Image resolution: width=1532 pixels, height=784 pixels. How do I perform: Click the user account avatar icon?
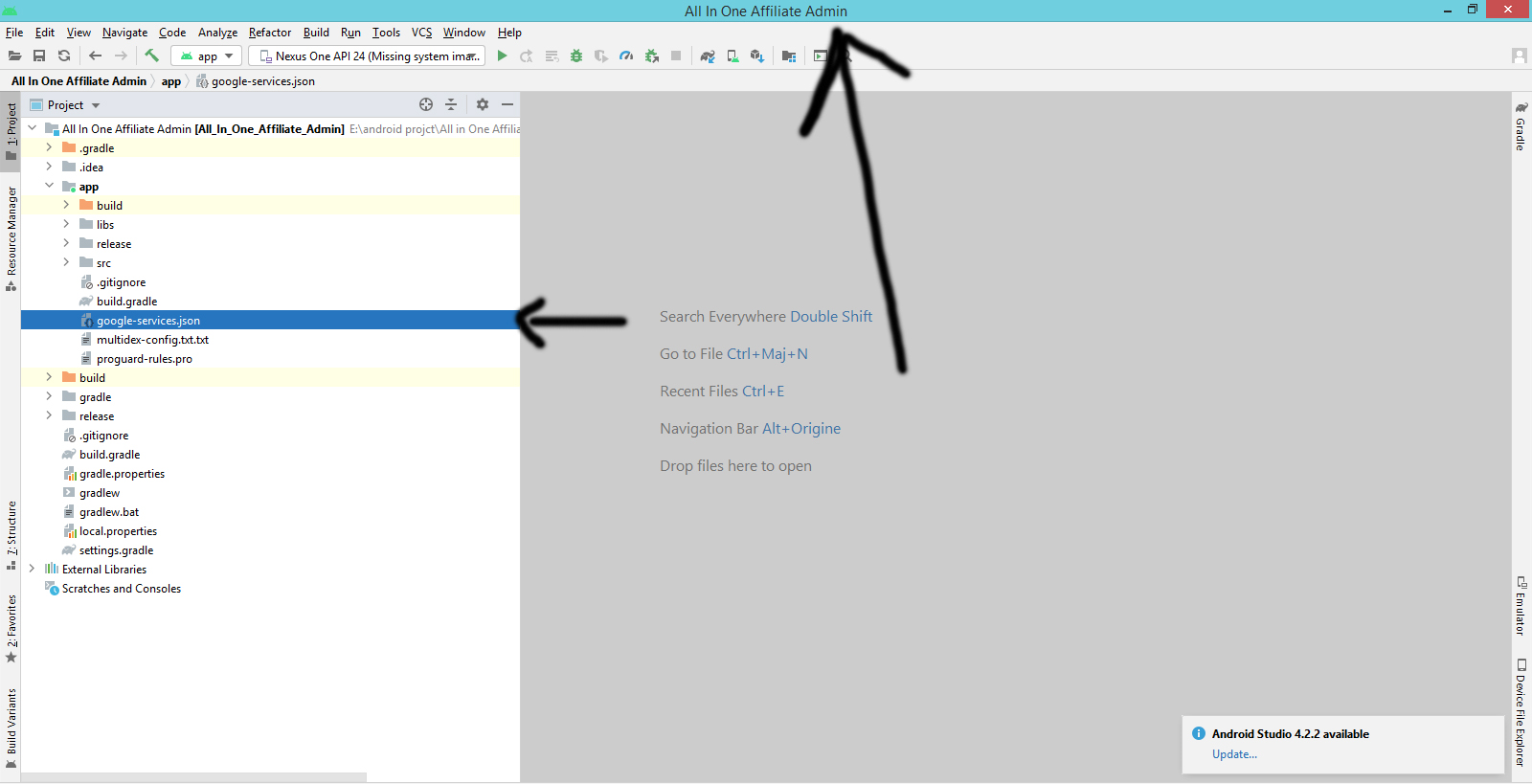[1520, 56]
